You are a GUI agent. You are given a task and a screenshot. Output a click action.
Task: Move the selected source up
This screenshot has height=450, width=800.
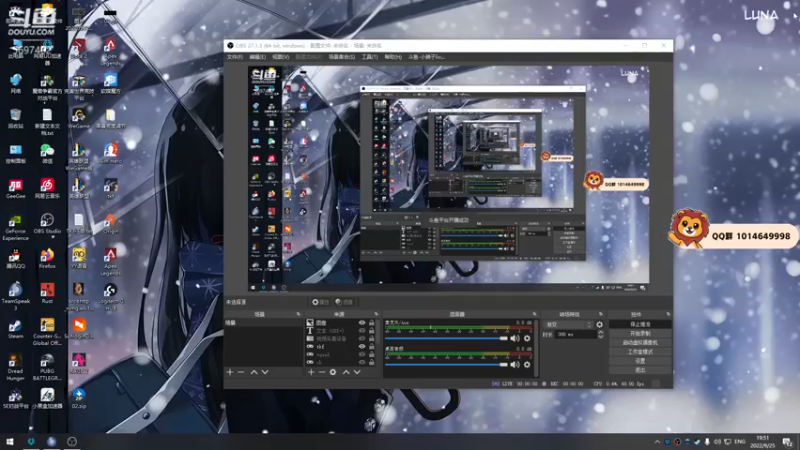pos(346,372)
